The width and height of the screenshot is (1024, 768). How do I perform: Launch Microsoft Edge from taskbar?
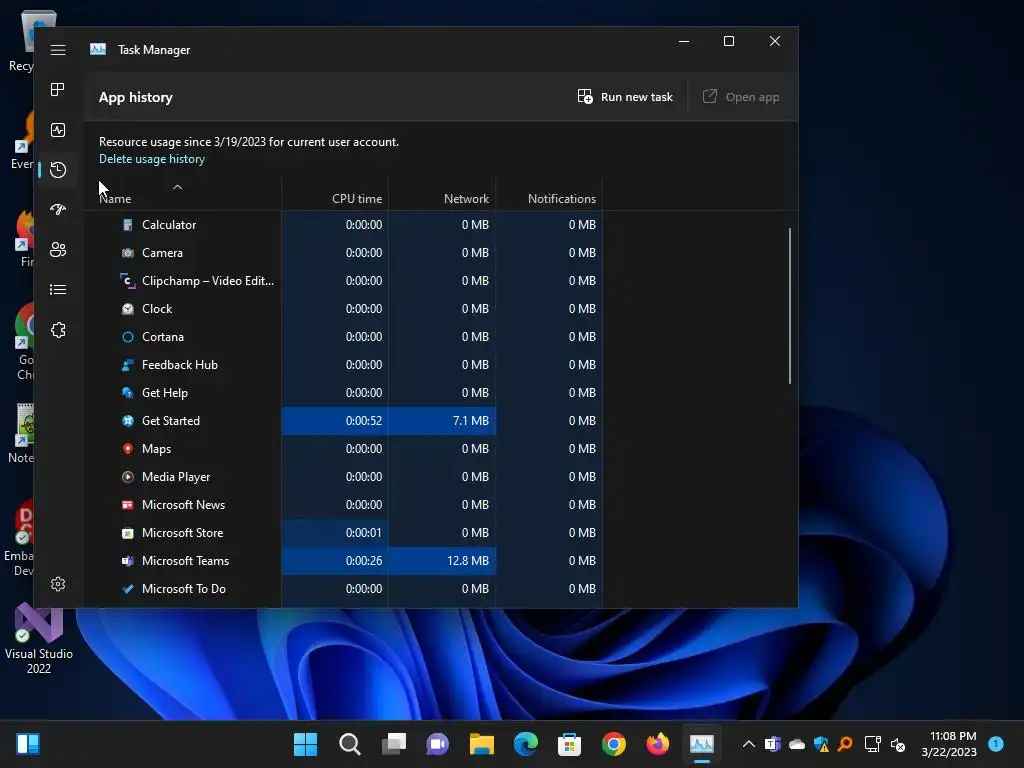tap(526, 744)
